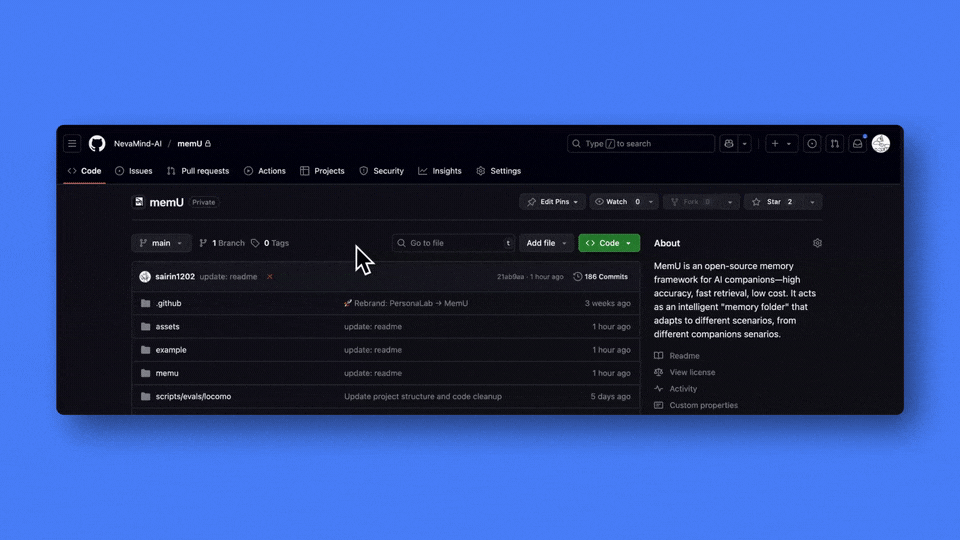Expand the create-new dropdown caret
Viewport: 960px width, 540px height.
tap(789, 144)
